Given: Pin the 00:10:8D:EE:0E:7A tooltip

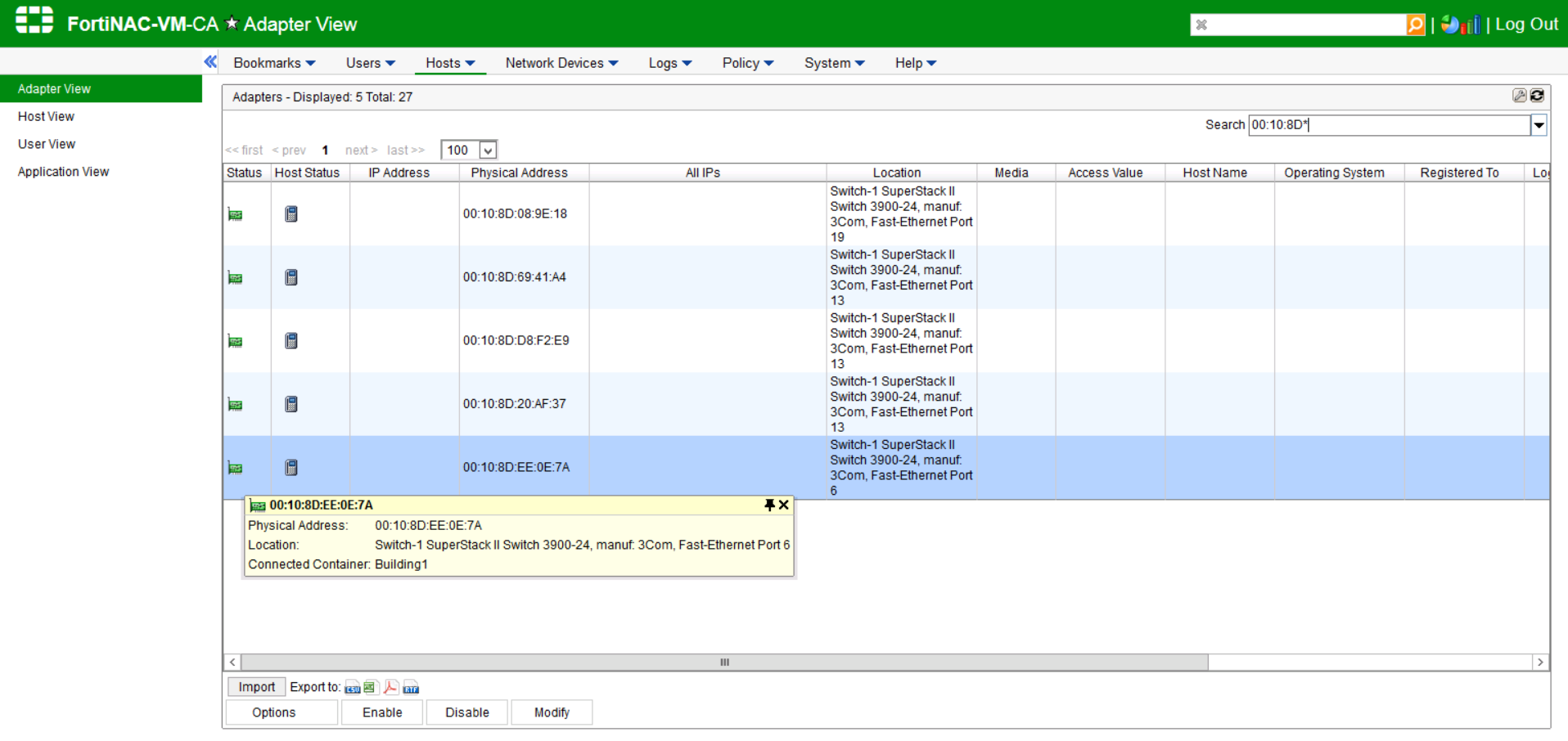Looking at the screenshot, I should (769, 505).
